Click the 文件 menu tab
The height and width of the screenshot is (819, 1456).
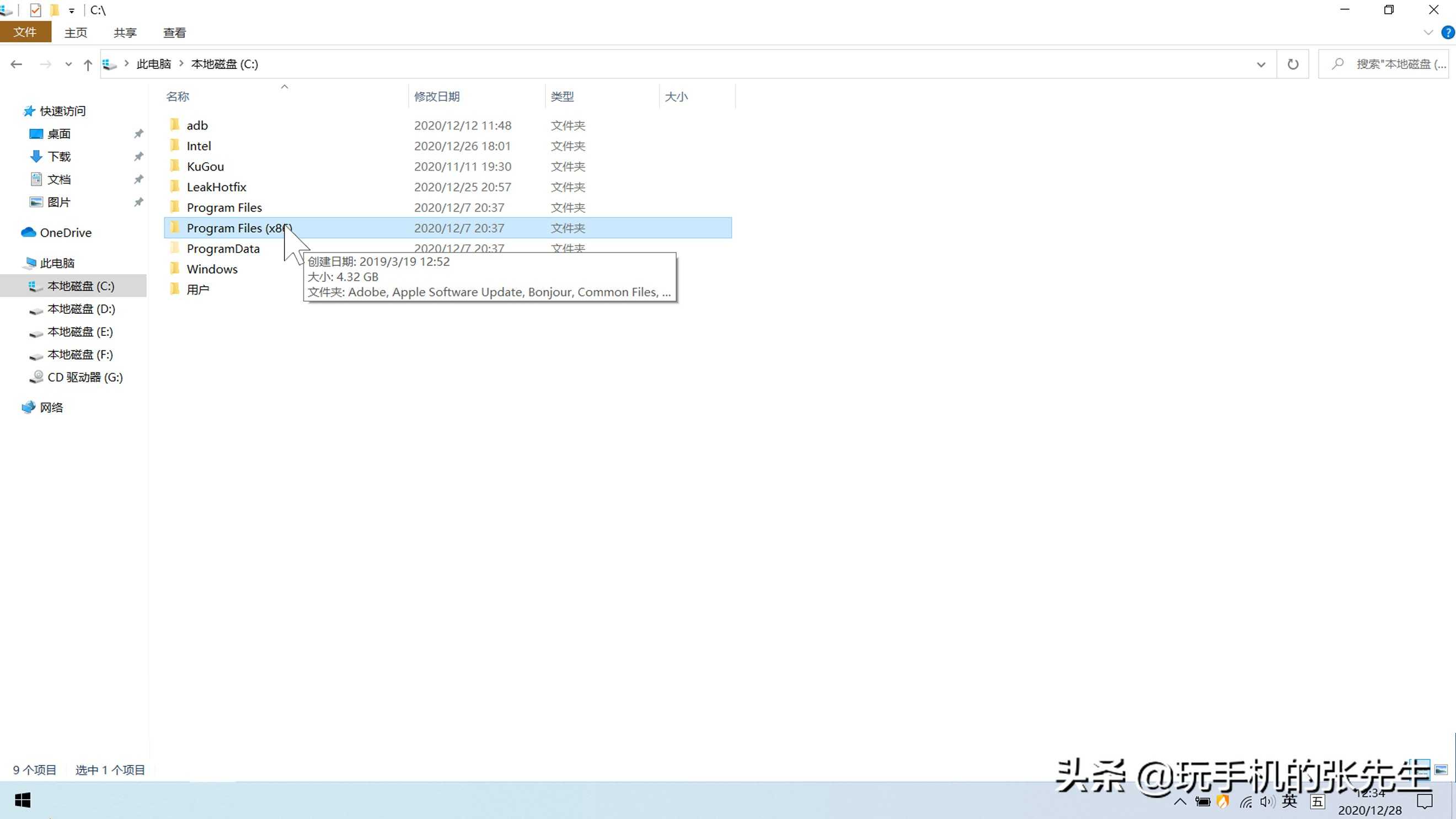tap(25, 32)
